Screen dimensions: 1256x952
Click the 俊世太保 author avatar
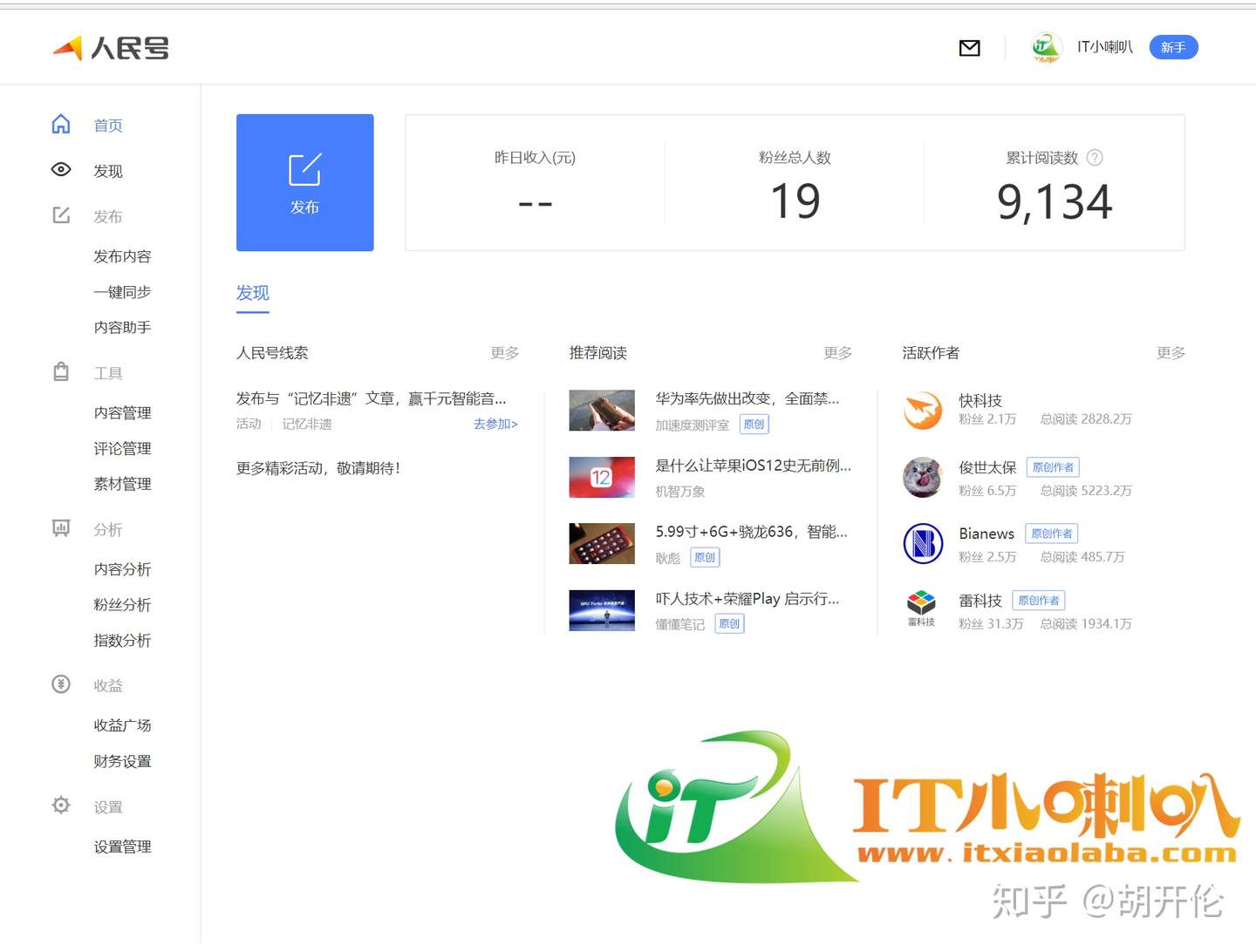click(x=923, y=478)
